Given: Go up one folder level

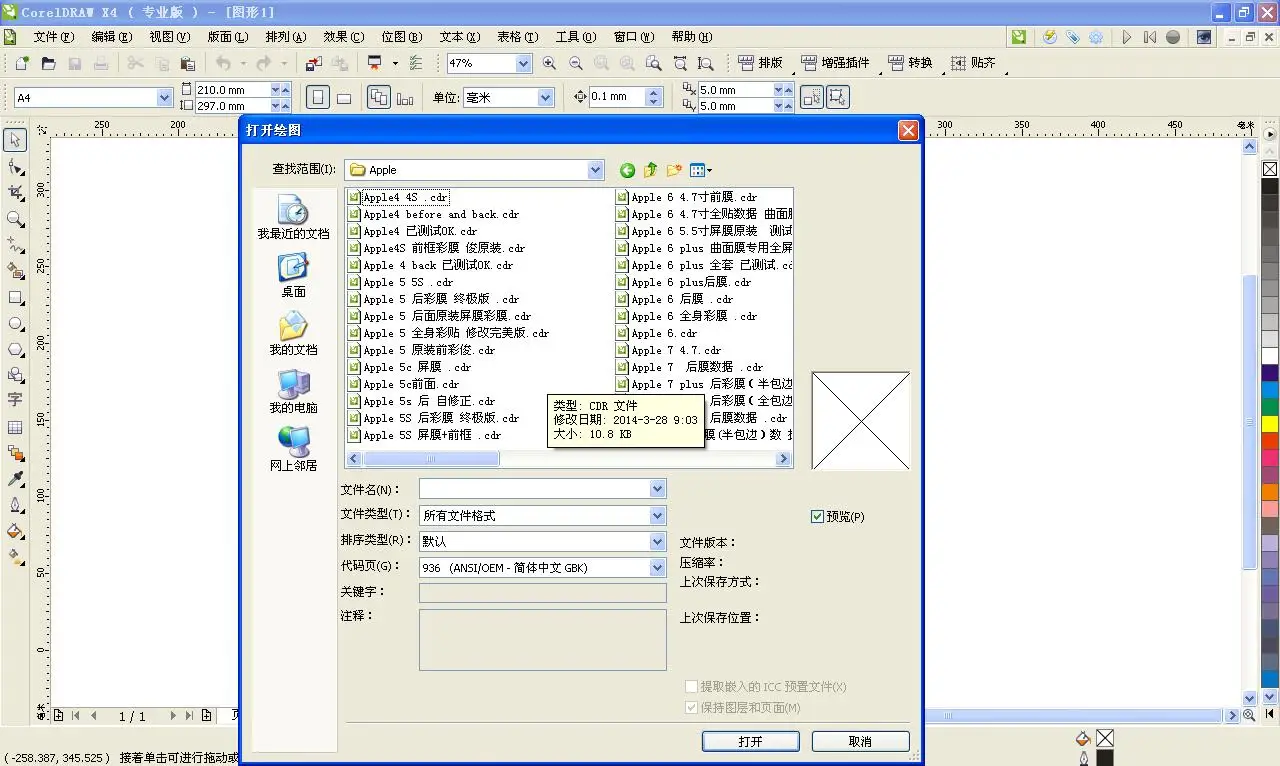Looking at the screenshot, I should point(650,170).
